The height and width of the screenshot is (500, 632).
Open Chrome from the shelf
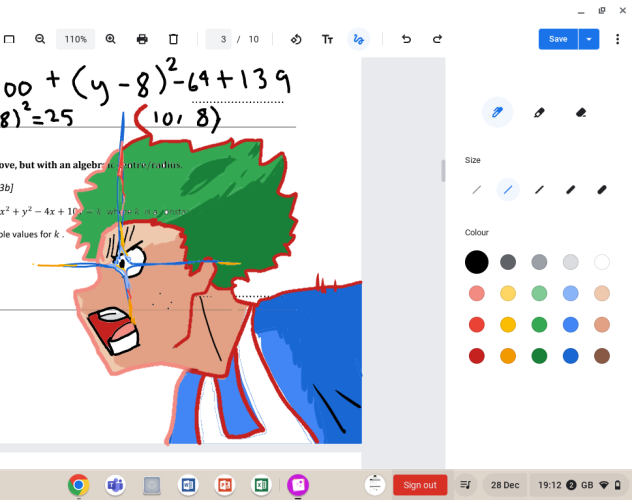79,485
